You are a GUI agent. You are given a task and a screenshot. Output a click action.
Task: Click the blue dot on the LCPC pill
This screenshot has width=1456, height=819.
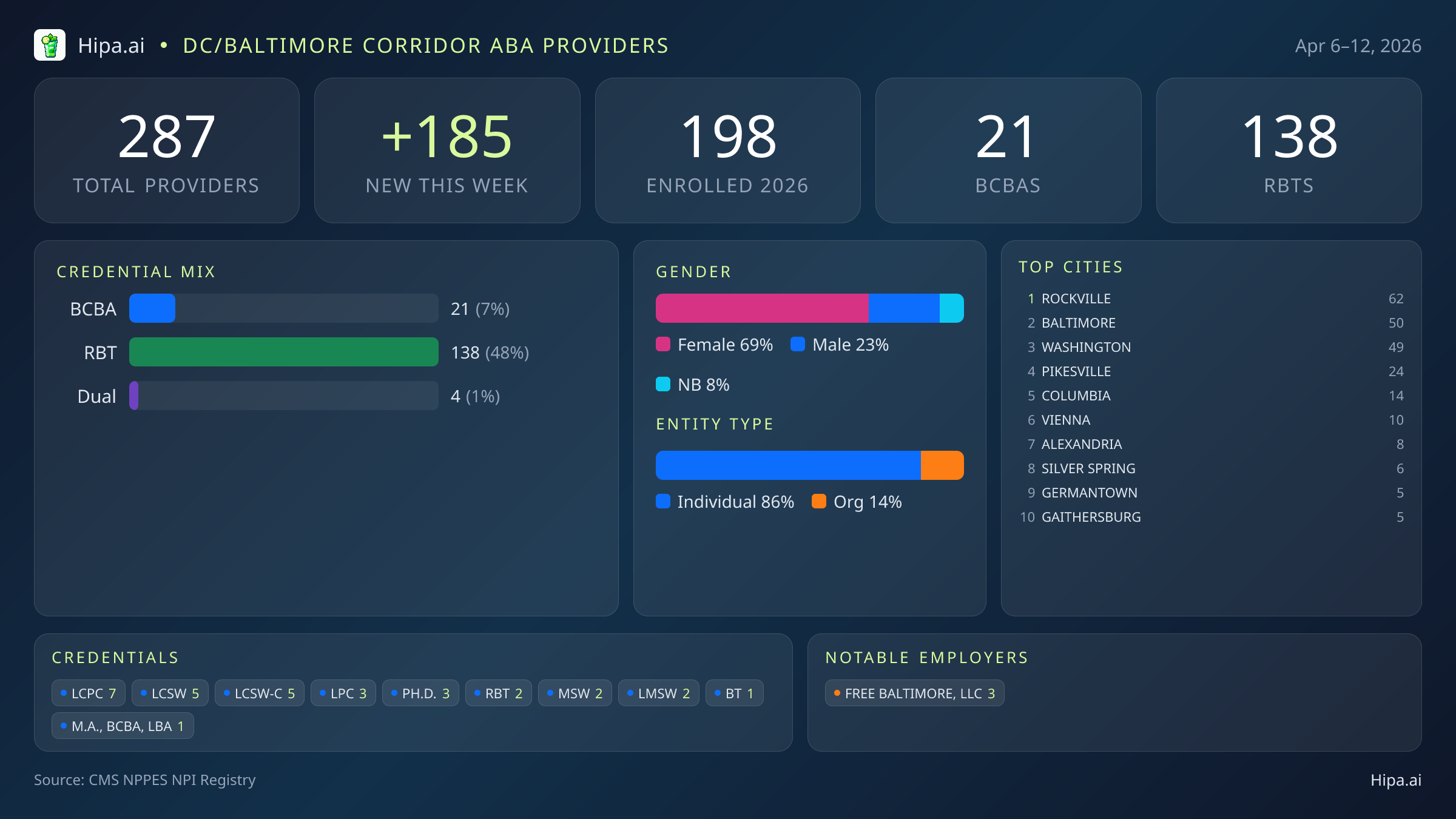pyautogui.click(x=64, y=692)
